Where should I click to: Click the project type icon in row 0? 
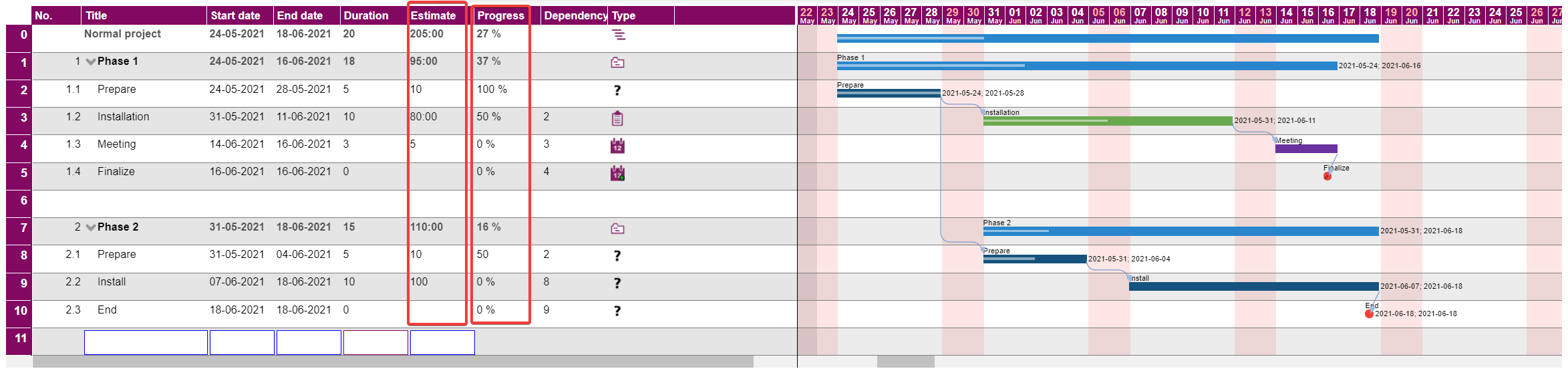pos(618,35)
